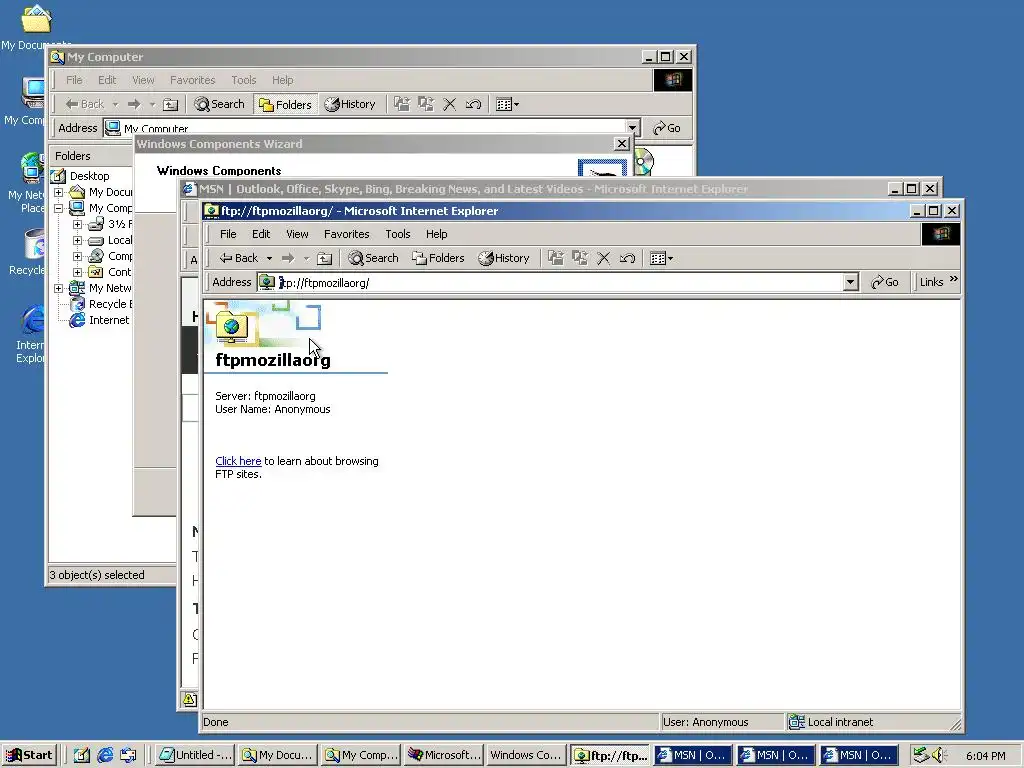Open Favorites menu in the FTP window

click(x=346, y=234)
